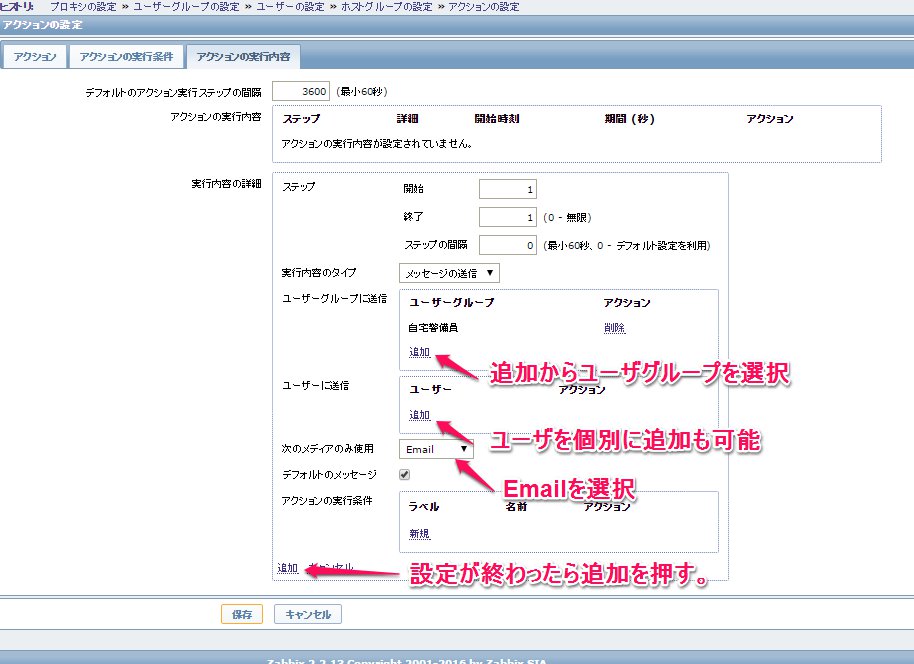The image size is (914, 664).
Task: Click 追加 under the ユーザー list
Action: [x=419, y=415]
